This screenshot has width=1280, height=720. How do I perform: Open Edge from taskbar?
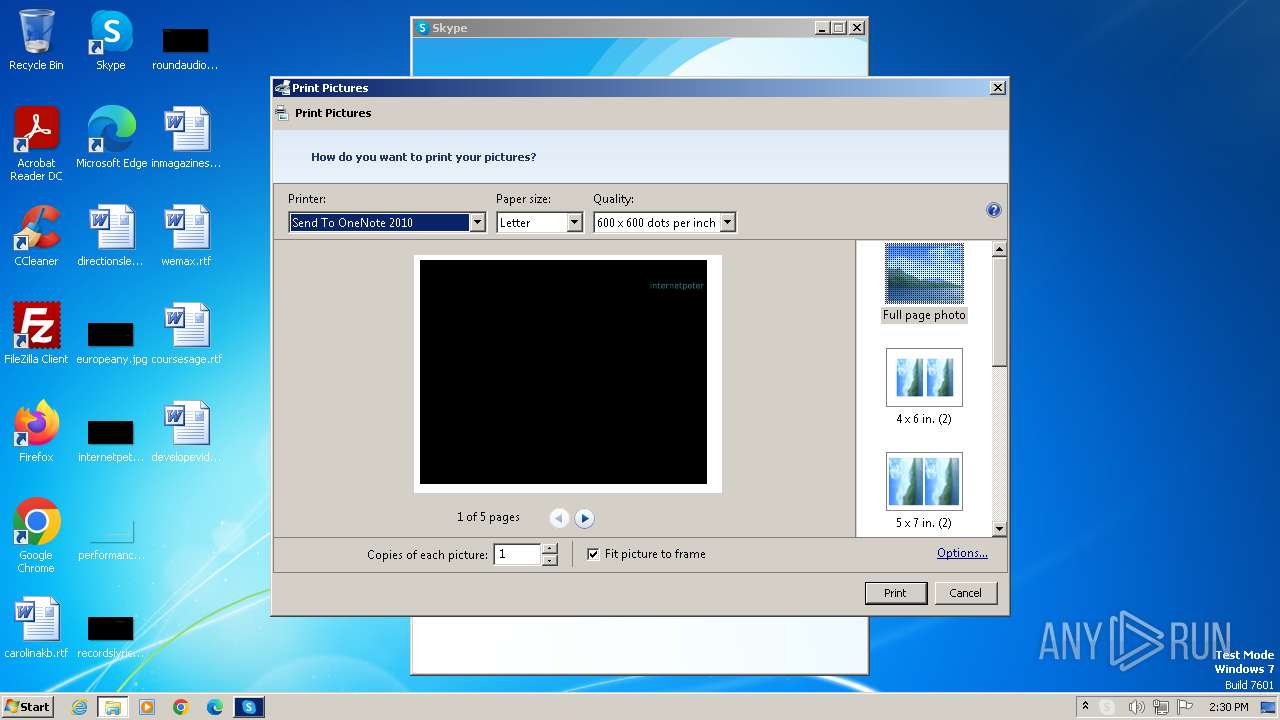pos(215,707)
